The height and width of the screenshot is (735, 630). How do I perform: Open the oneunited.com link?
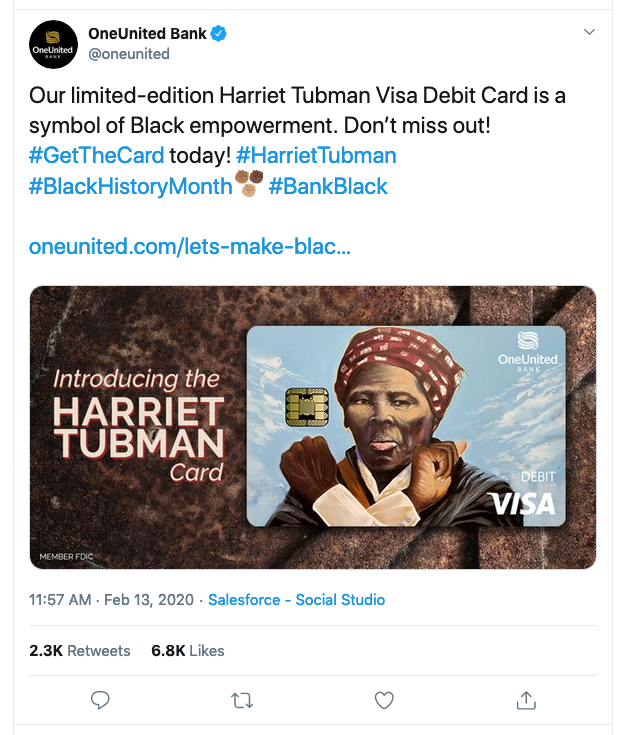pos(190,246)
